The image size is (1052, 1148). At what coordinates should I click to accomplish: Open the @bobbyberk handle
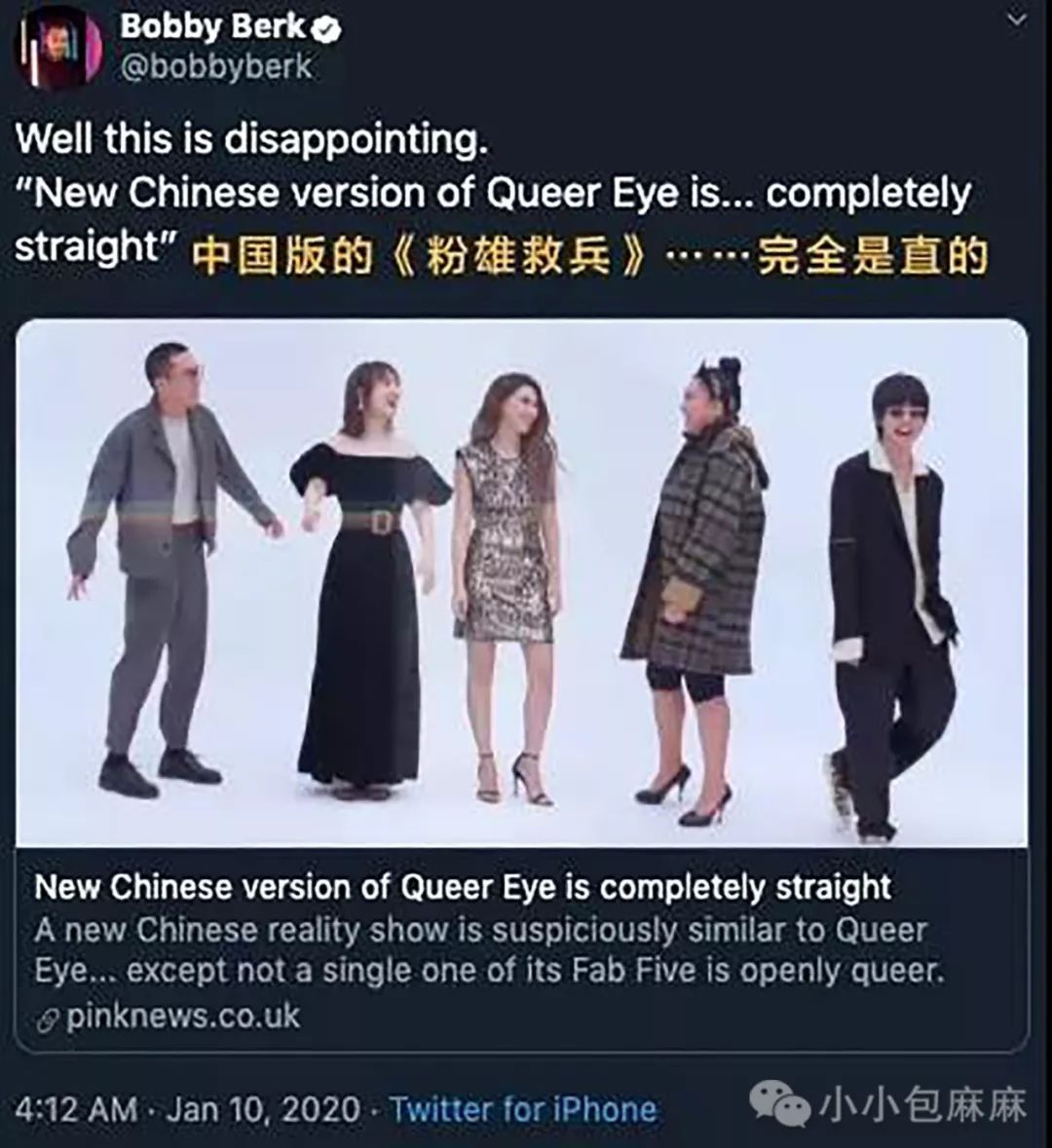(x=215, y=67)
